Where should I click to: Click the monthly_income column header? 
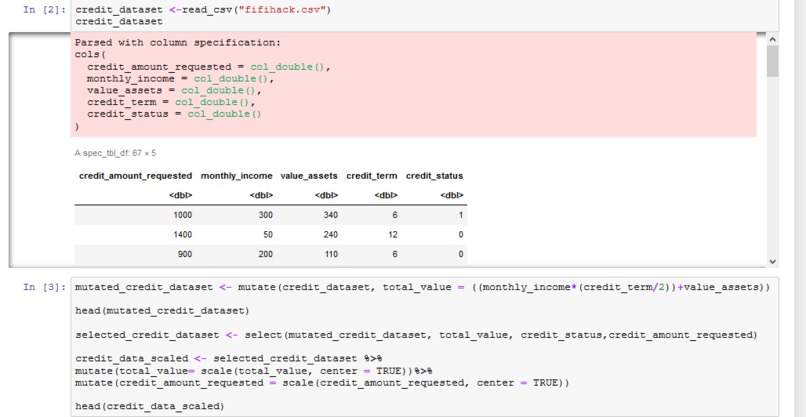[236, 176]
